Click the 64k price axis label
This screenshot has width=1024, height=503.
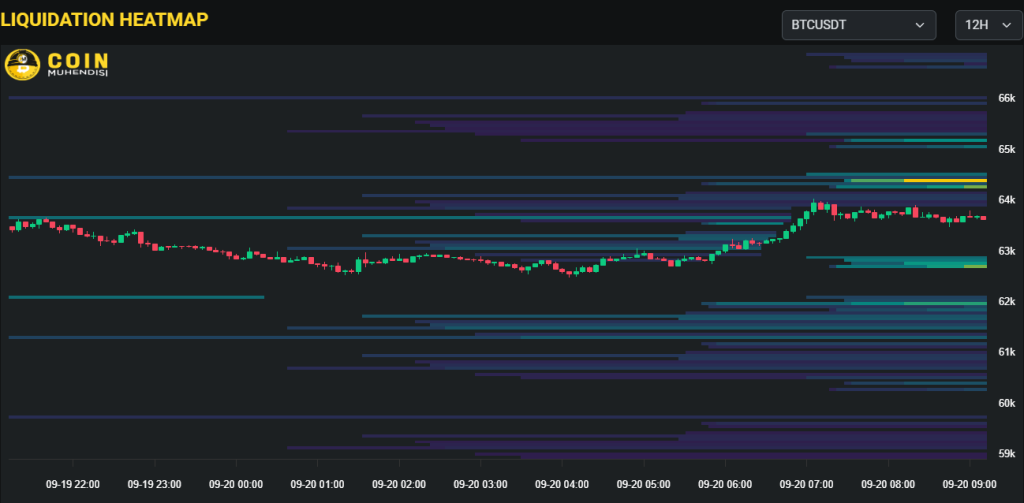click(x=1006, y=200)
